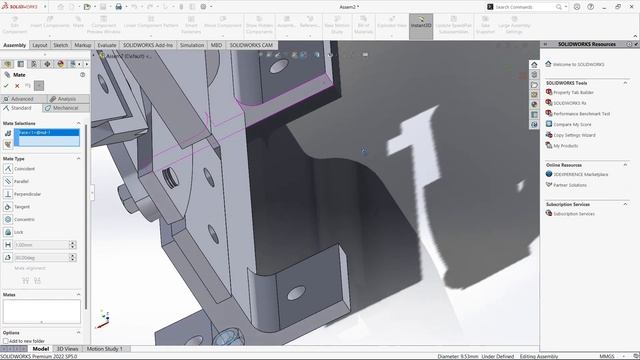Open the FeatureManager design tree tab
Viewport: 640px width, 360px height.
(x=7, y=64)
